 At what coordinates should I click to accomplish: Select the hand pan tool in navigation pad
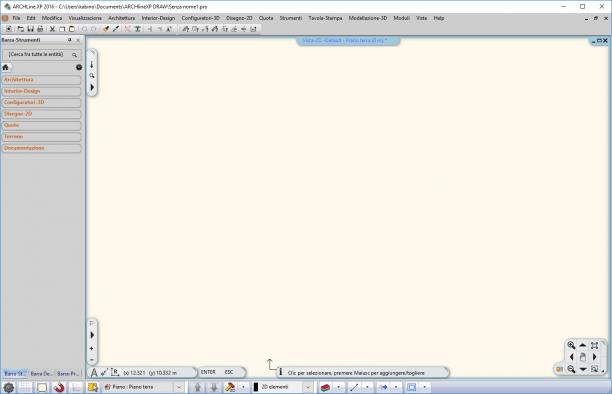tap(583, 357)
